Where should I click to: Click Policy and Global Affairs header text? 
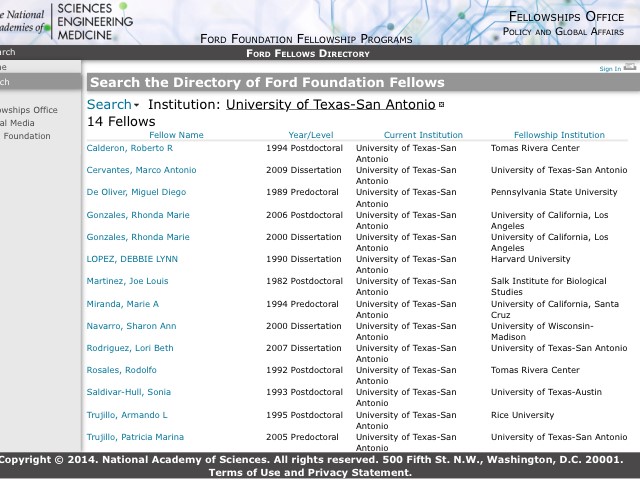tap(563, 31)
